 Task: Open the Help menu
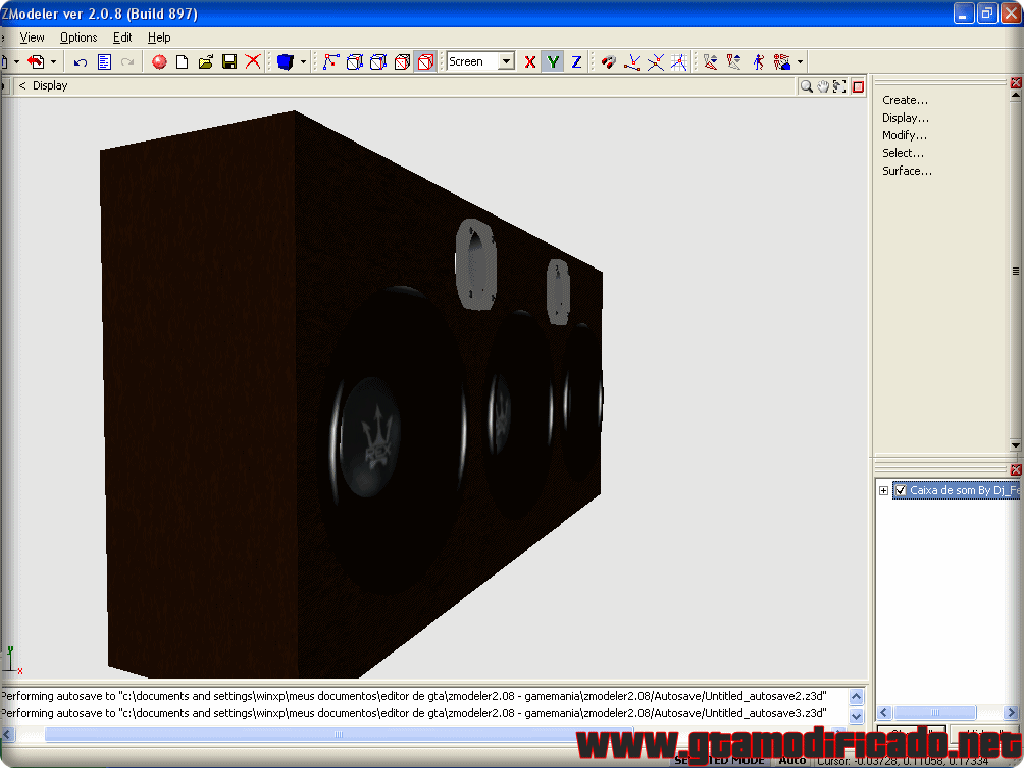pyautogui.click(x=159, y=37)
